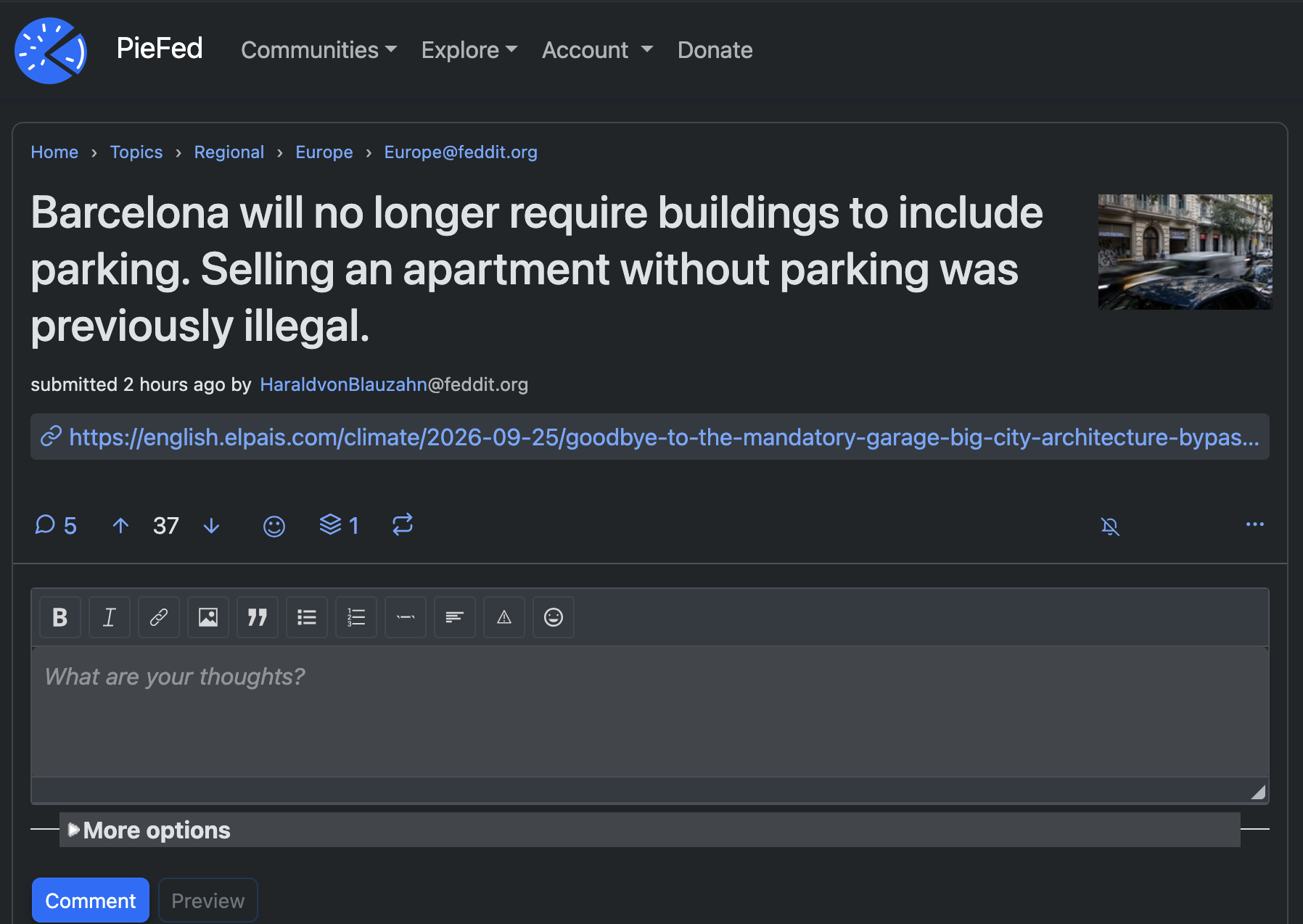Downvote the Barcelona parking post
The width and height of the screenshot is (1303, 924).
click(211, 525)
